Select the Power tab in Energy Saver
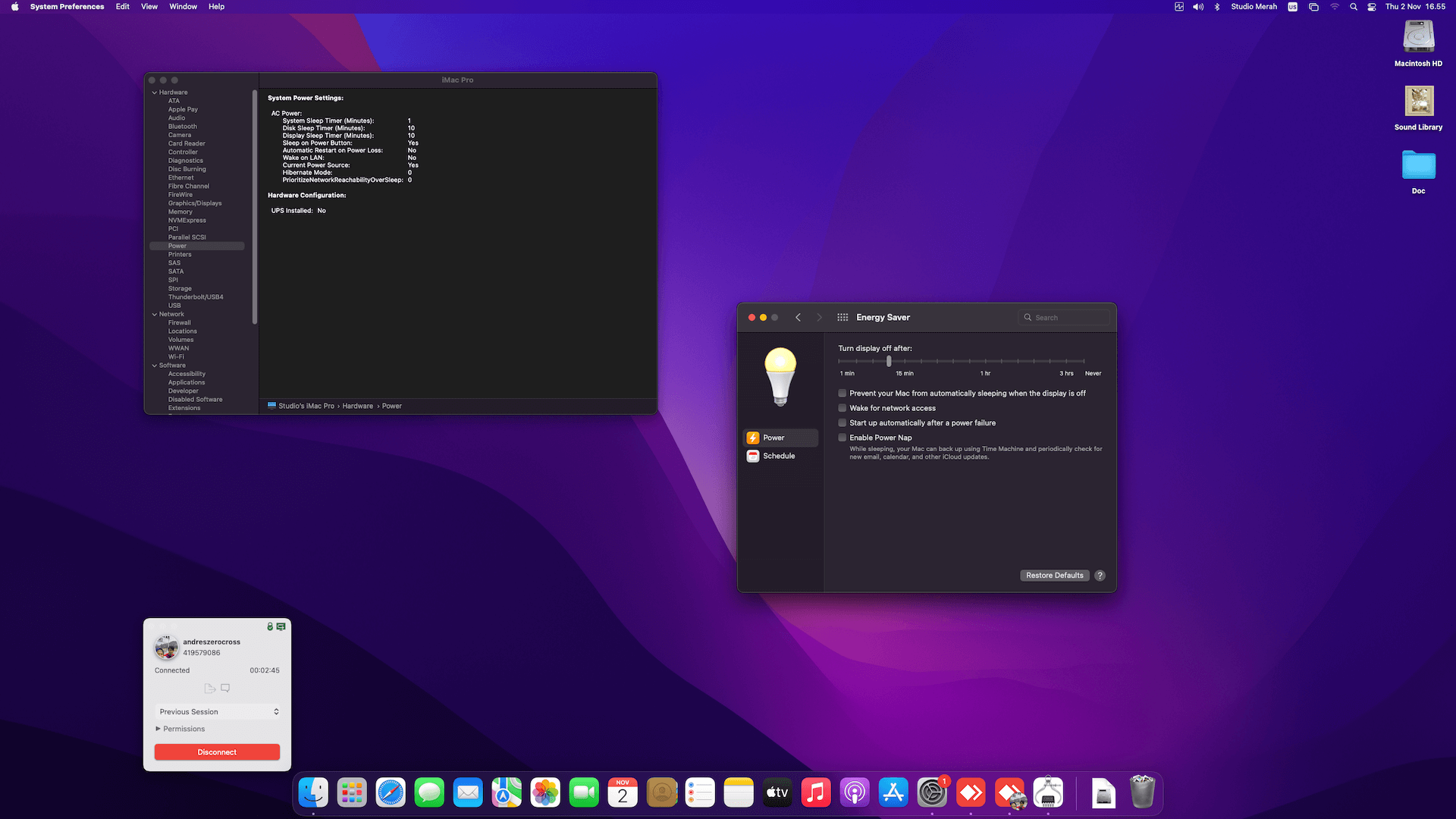Image resolution: width=1456 pixels, height=819 pixels. (781, 438)
